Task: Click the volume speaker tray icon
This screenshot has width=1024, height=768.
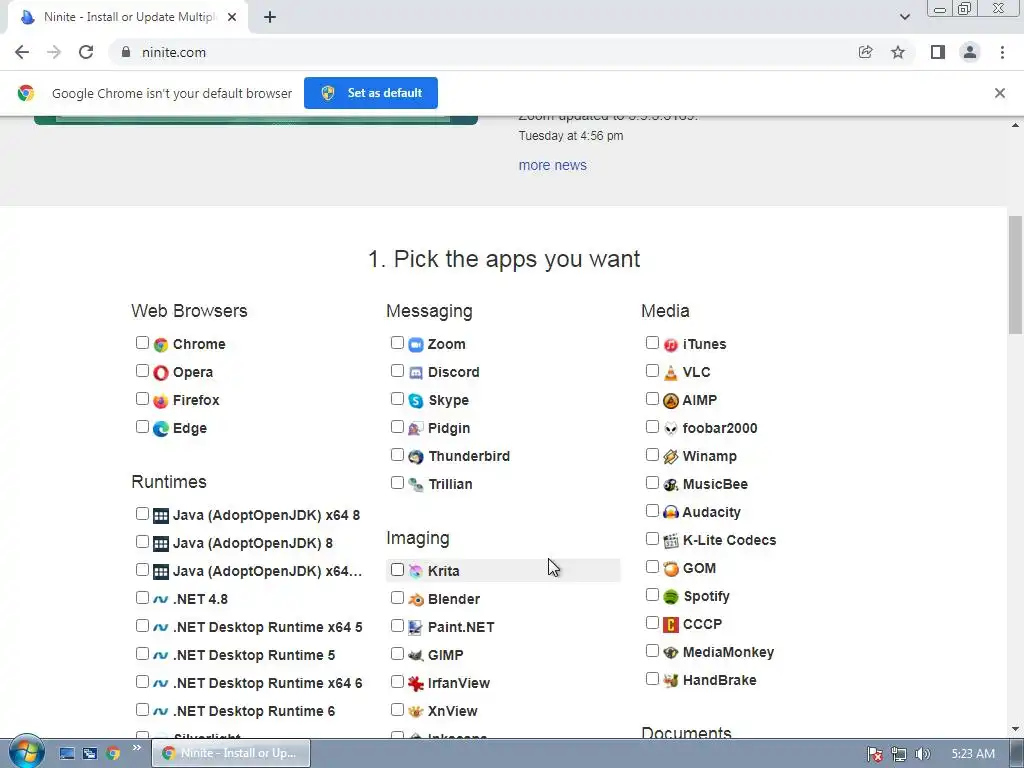Action: 922,754
